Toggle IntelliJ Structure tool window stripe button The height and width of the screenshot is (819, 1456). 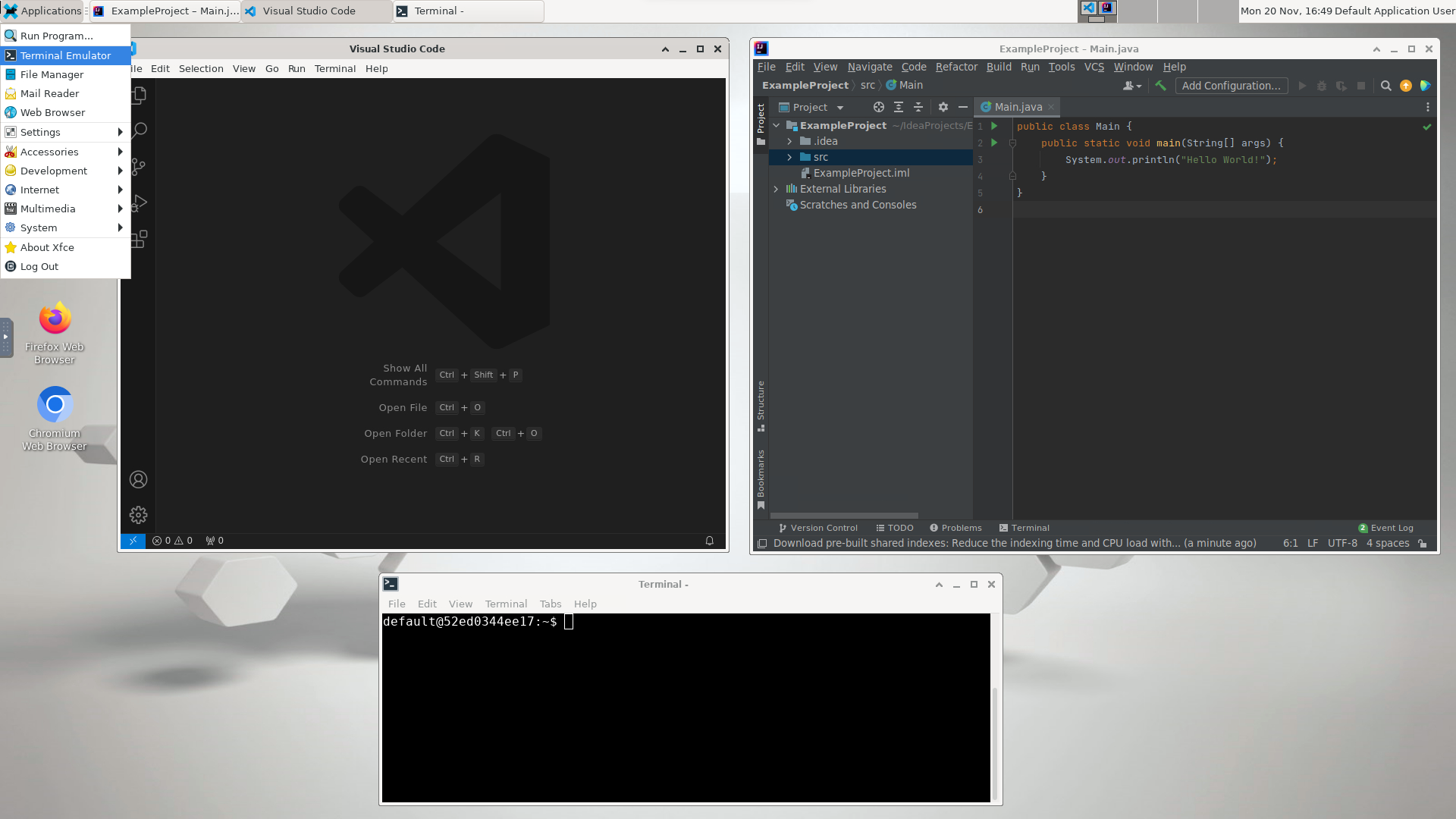click(761, 406)
